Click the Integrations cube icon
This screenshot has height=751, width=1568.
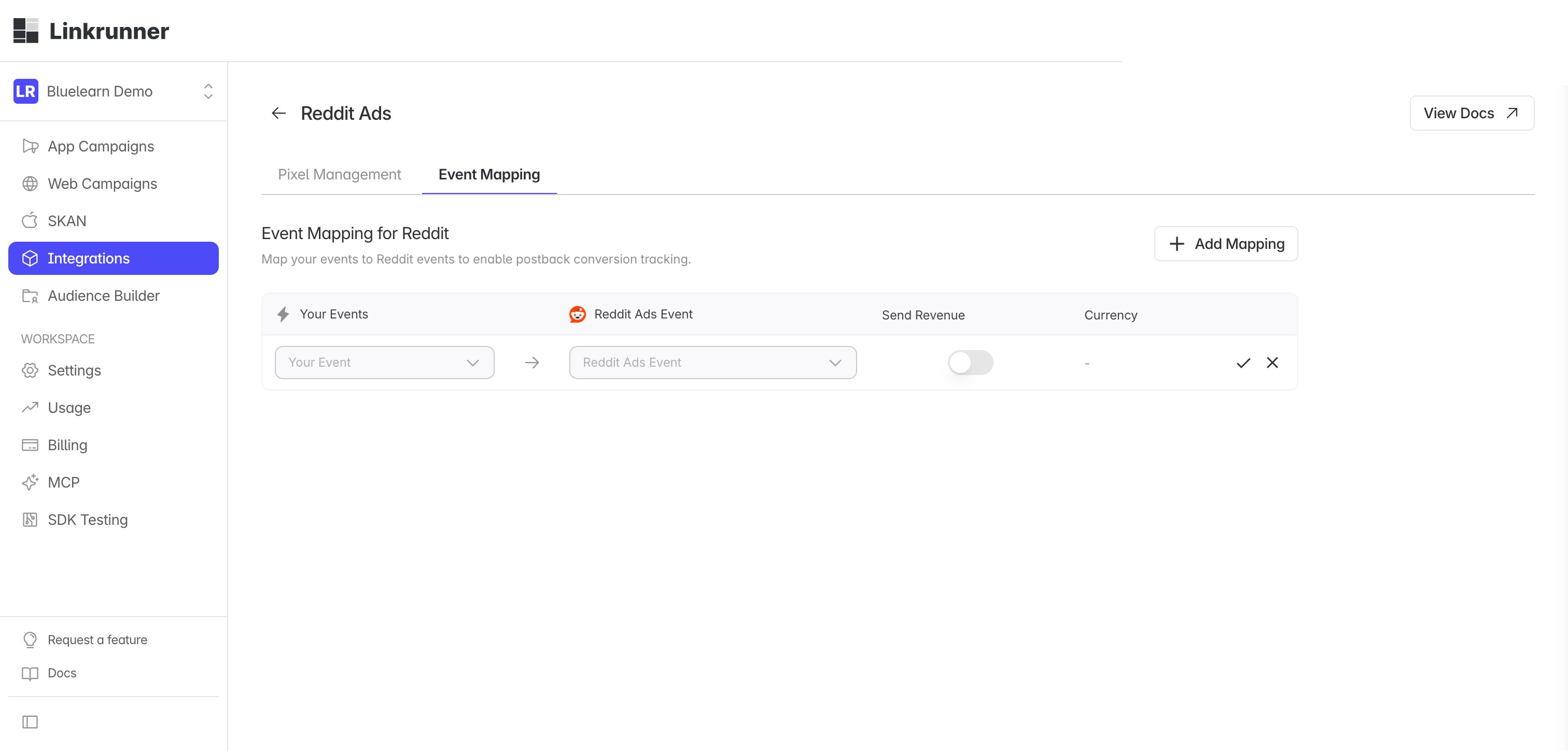(30, 258)
